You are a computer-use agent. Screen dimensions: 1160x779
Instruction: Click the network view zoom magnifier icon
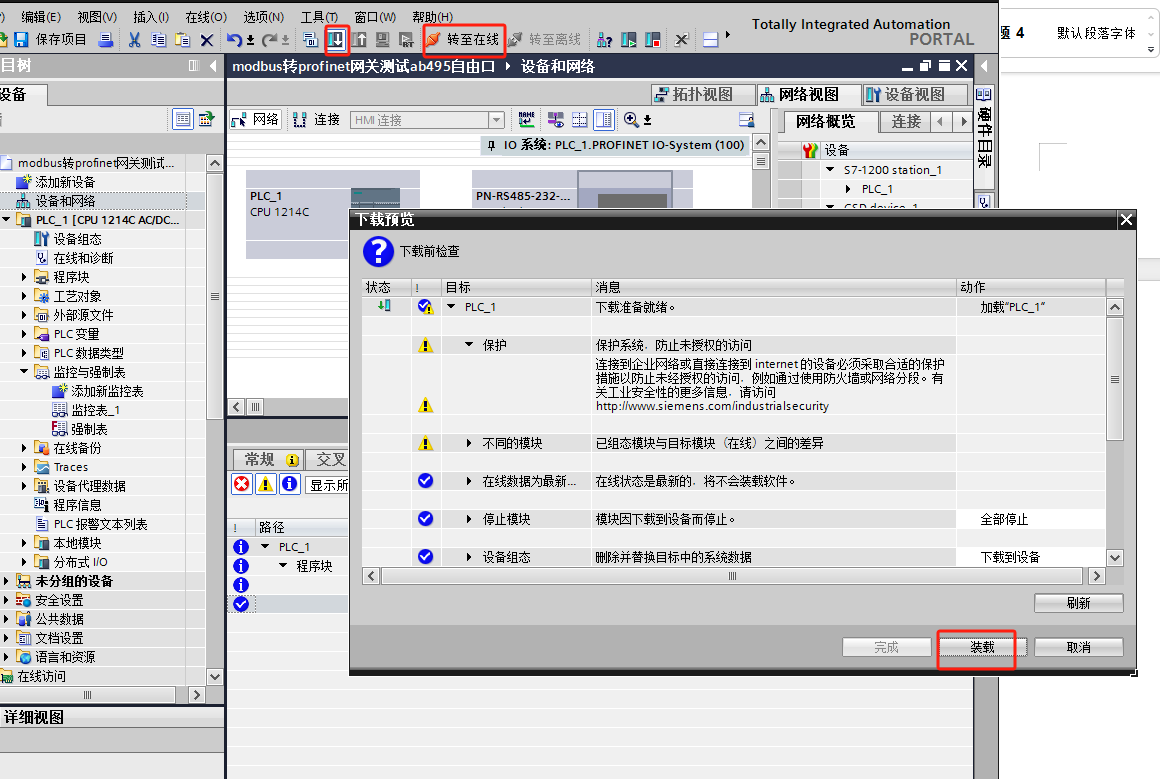coord(631,119)
